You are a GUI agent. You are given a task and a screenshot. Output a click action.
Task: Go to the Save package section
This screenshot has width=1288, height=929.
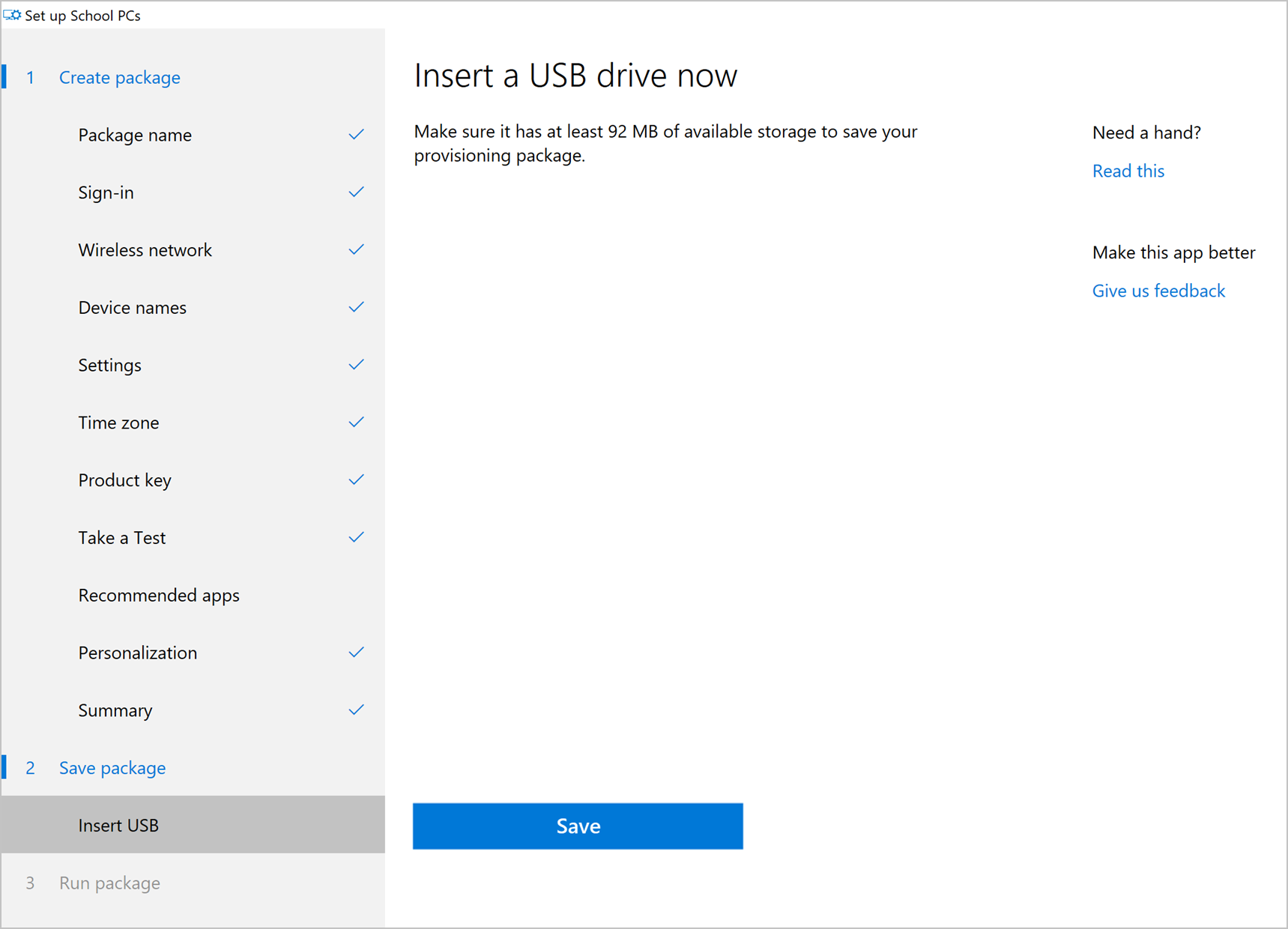click(112, 768)
